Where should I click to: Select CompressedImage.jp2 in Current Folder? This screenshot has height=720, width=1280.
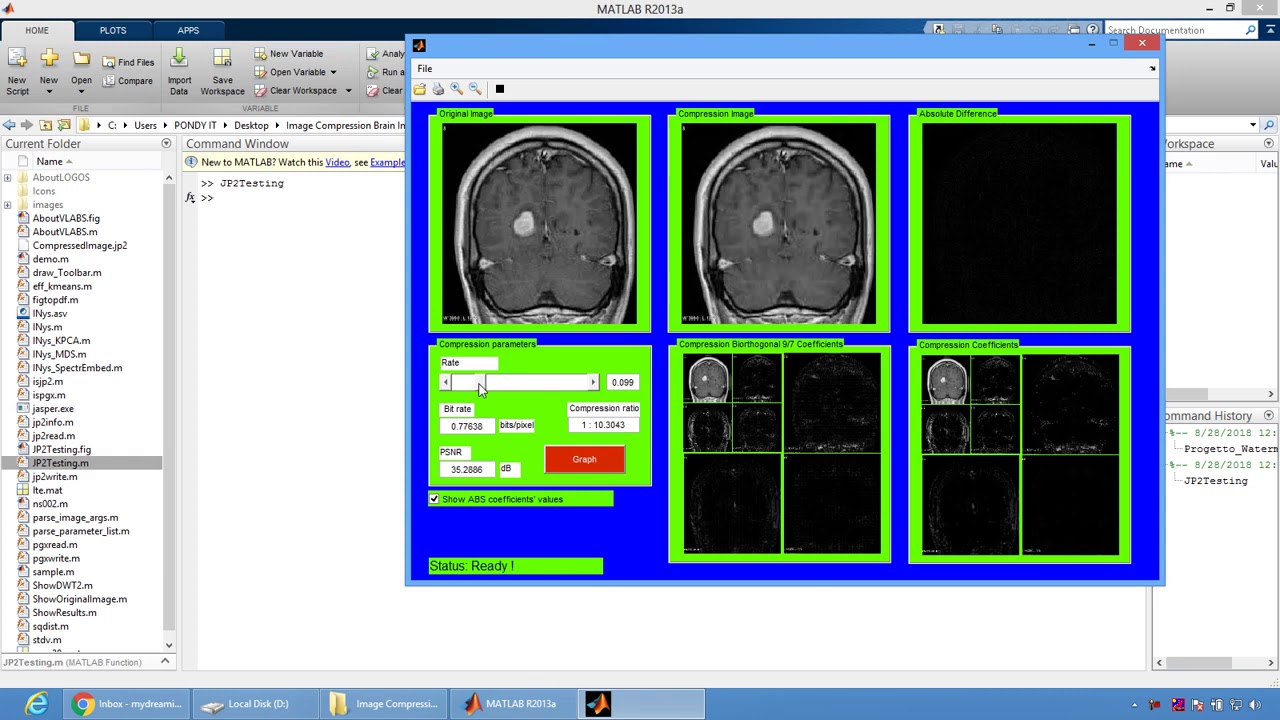[x=79, y=246]
